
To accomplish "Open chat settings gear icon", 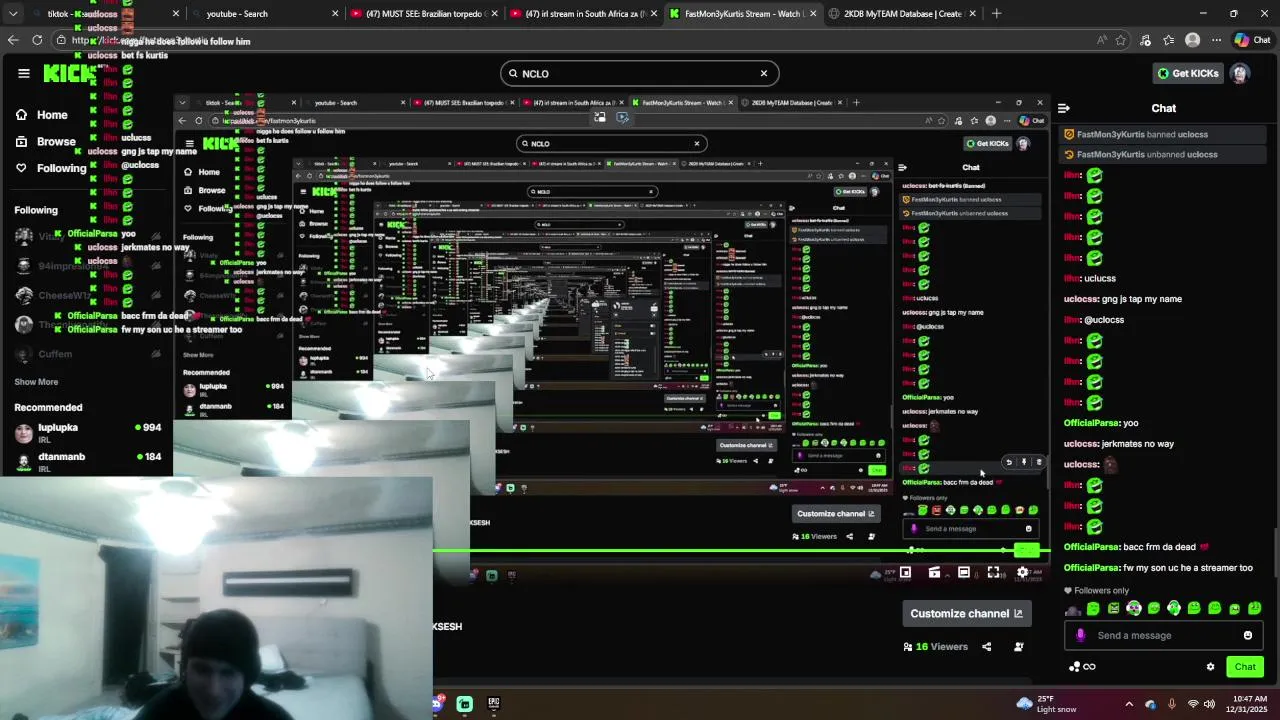I will (x=1210, y=667).
